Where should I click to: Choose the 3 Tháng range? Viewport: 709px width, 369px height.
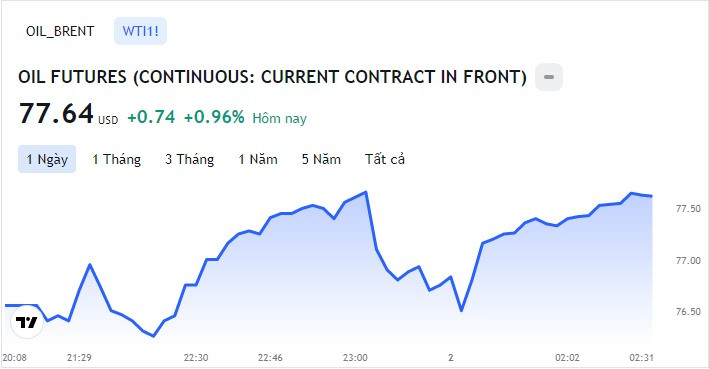pyautogui.click(x=189, y=159)
